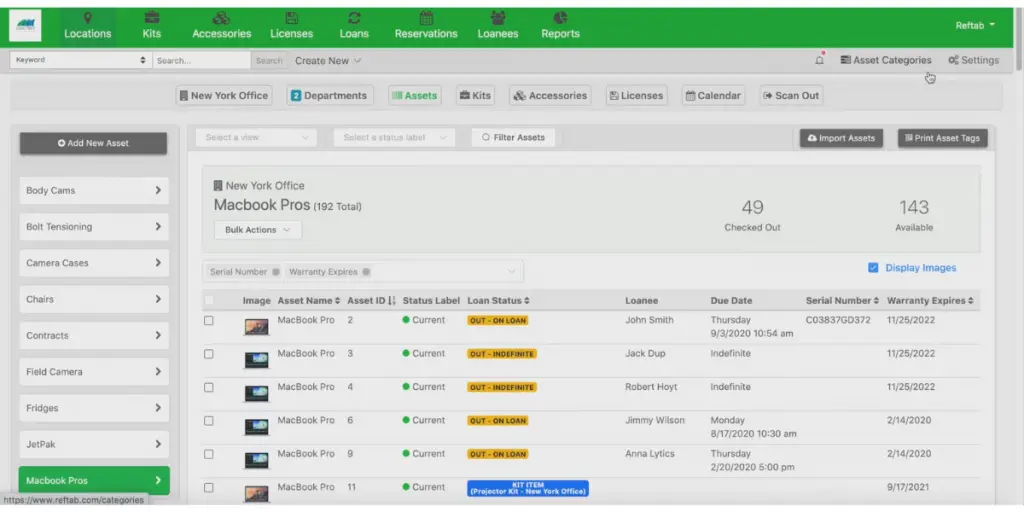Click the Import Assets button
Viewport: 1024px width, 512px height.
841,138
